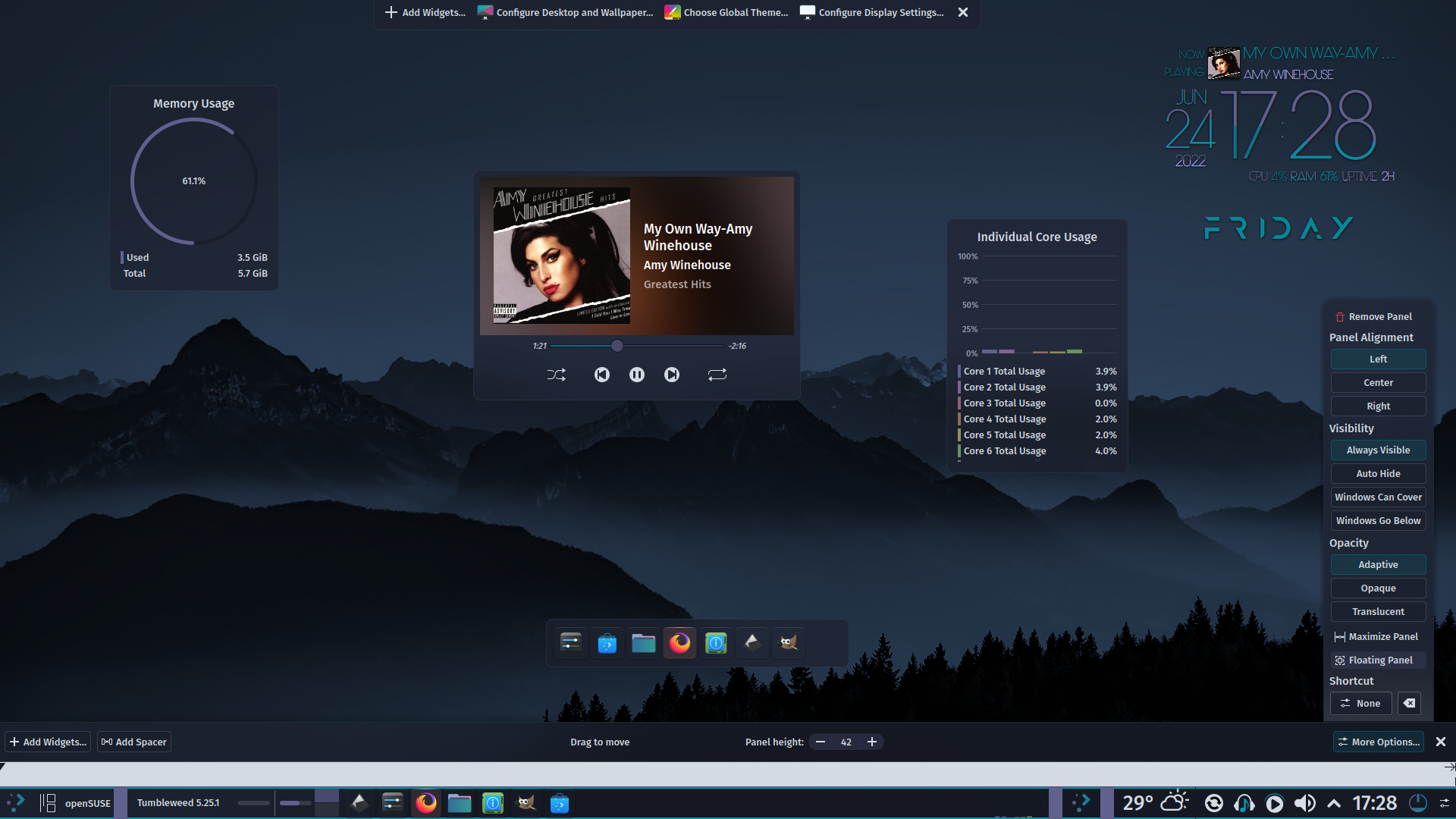Toggle Floating Panel option
This screenshot has height=819, width=1456.
[x=1378, y=661]
